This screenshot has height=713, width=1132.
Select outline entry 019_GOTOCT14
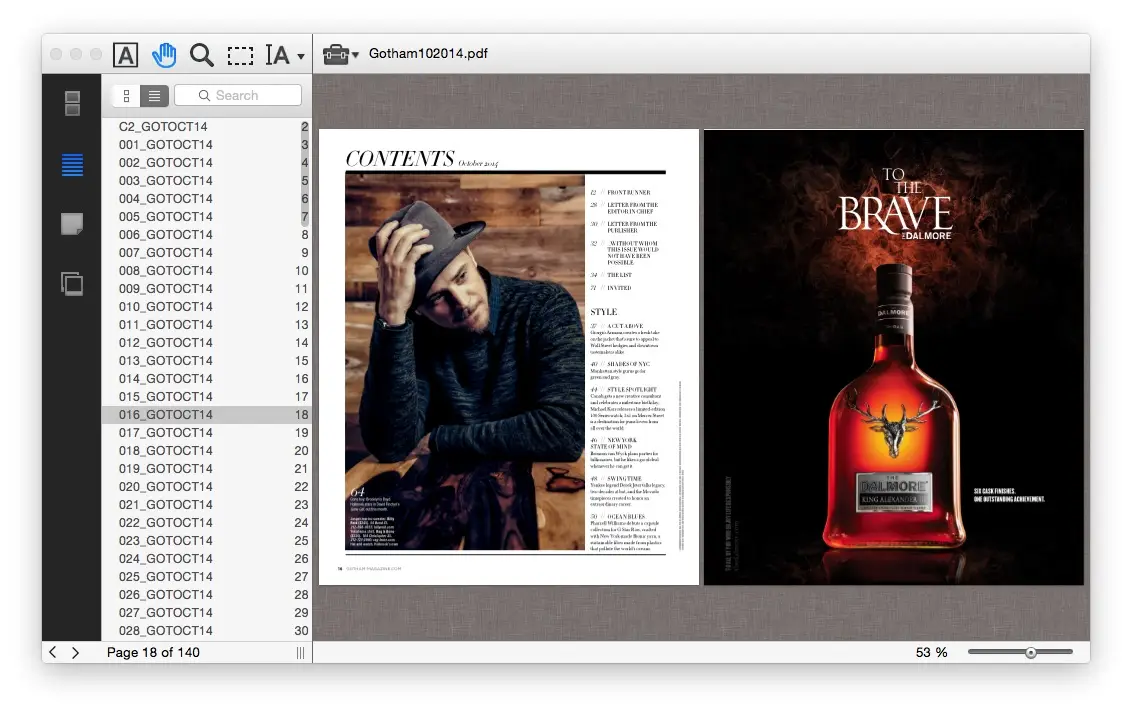click(x=206, y=469)
